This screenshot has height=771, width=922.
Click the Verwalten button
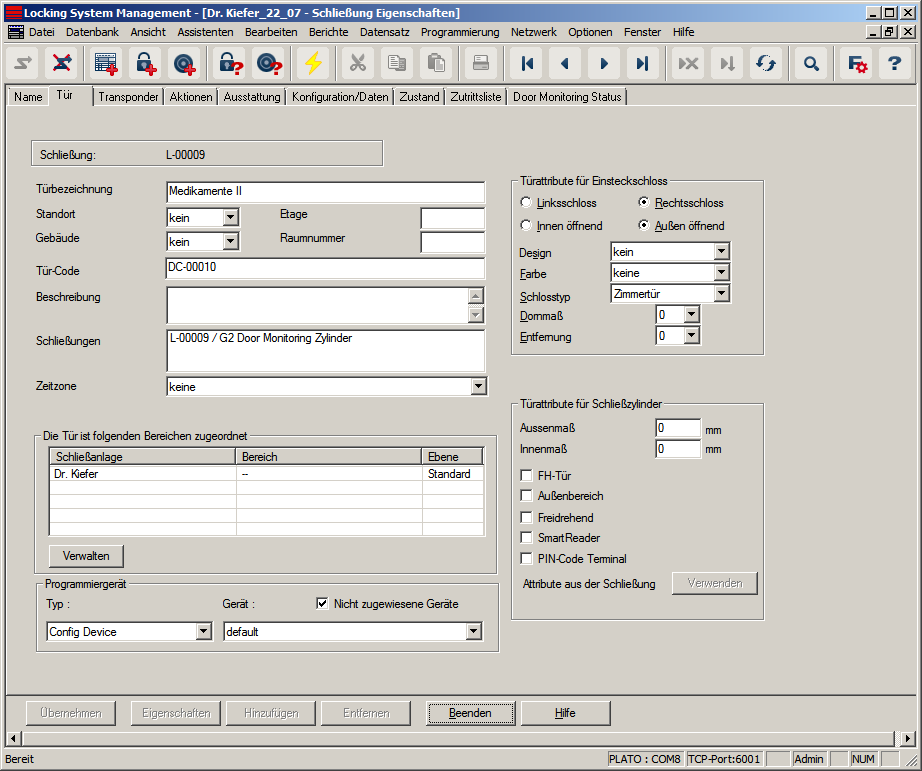[x=86, y=555]
